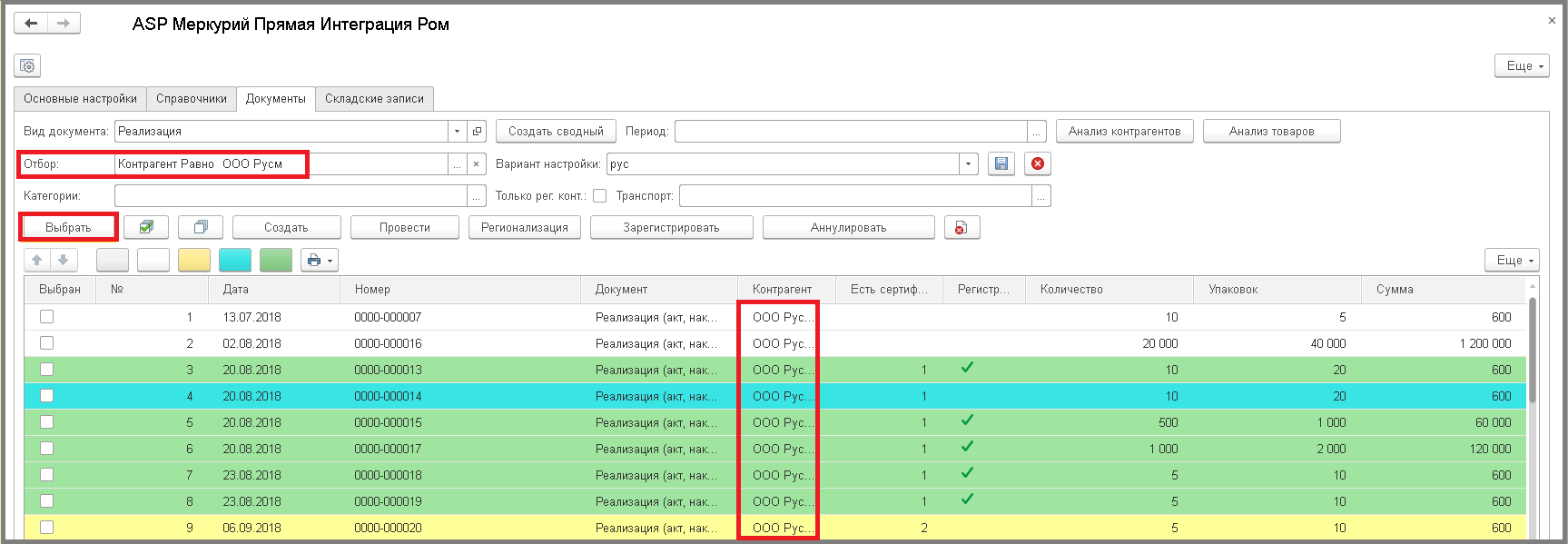Click into the Категории input field

(291, 196)
